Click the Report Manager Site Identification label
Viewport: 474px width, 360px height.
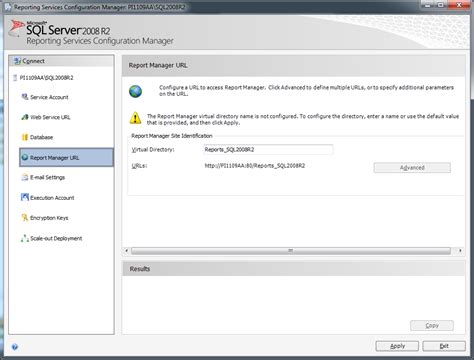pyautogui.click(x=172, y=136)
